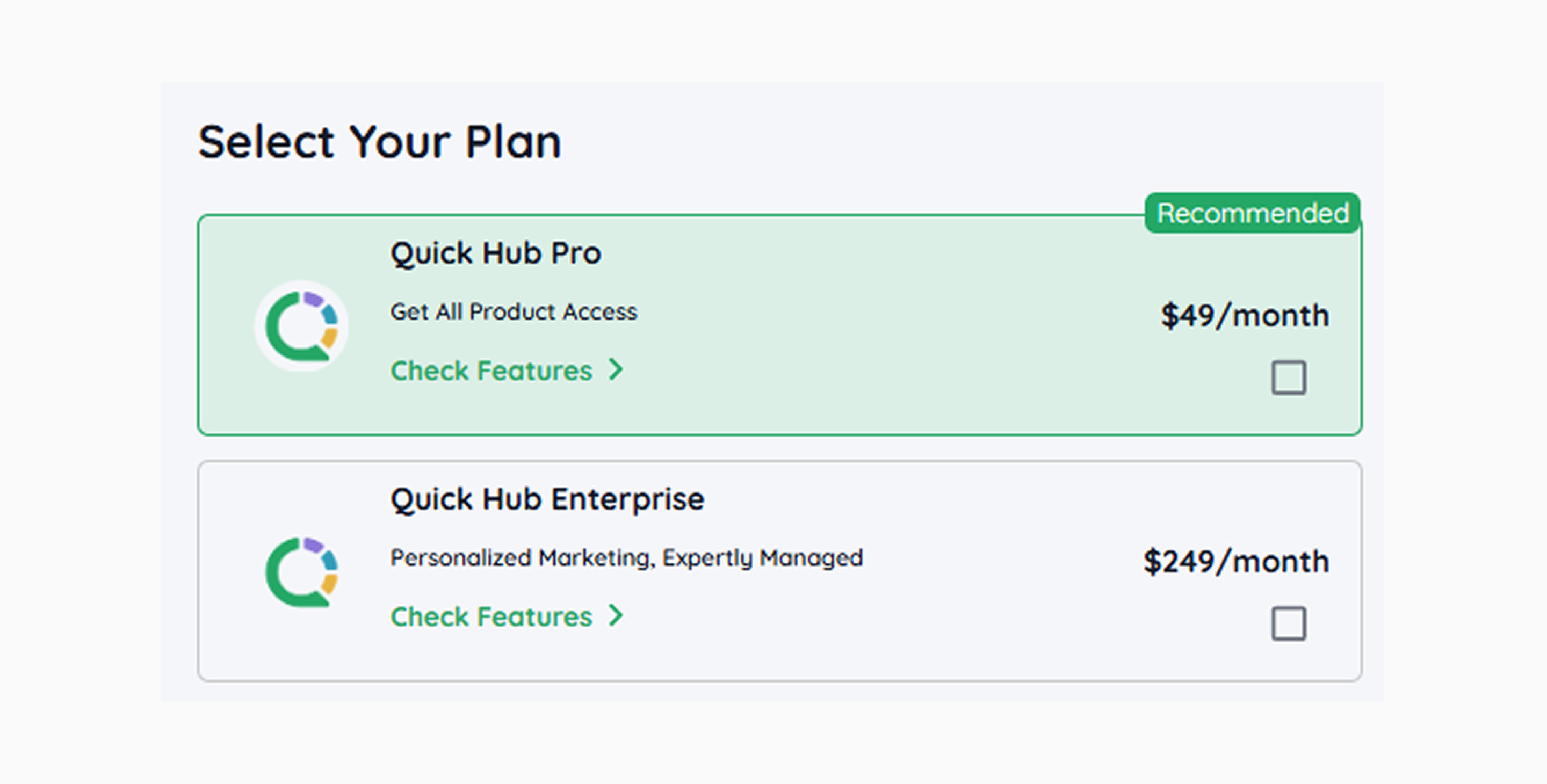Click the Quick Hub Enterprise plan title
Image resolution: width=1547 pixels, height=784 pixels.
[x=547, y=499]
